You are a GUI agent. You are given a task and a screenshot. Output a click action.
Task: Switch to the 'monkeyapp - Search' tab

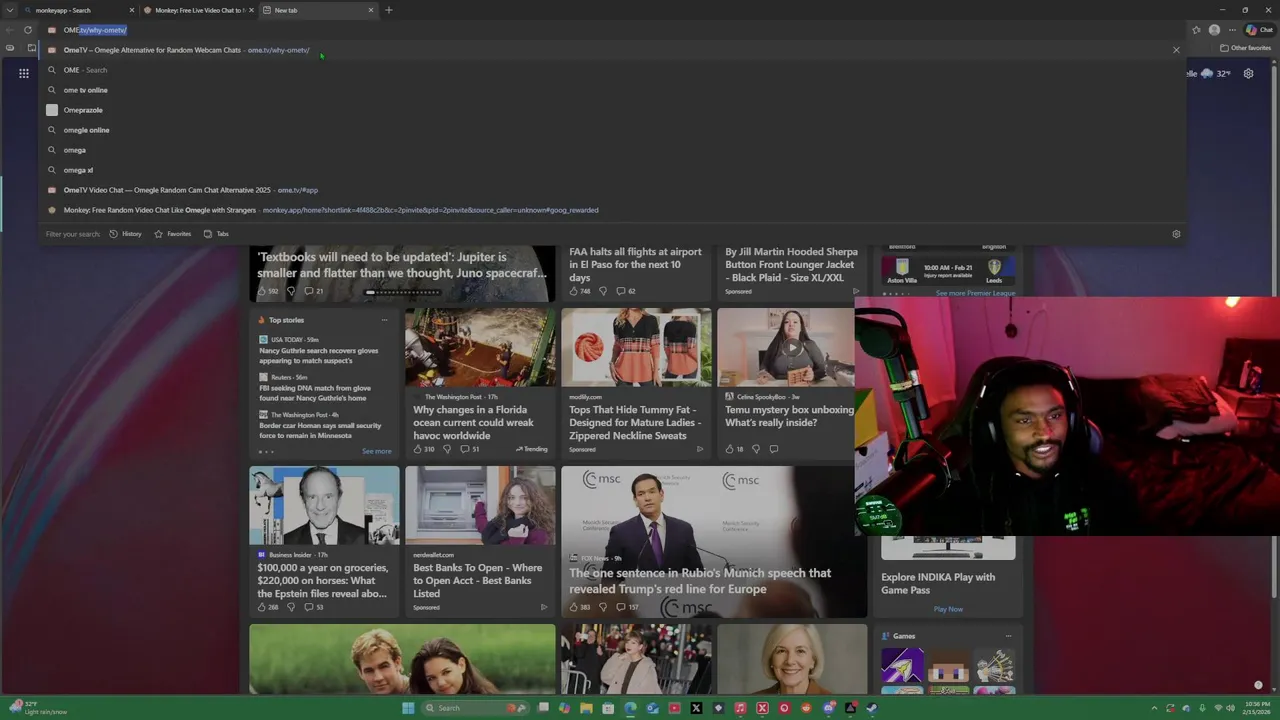coord(80,10)
